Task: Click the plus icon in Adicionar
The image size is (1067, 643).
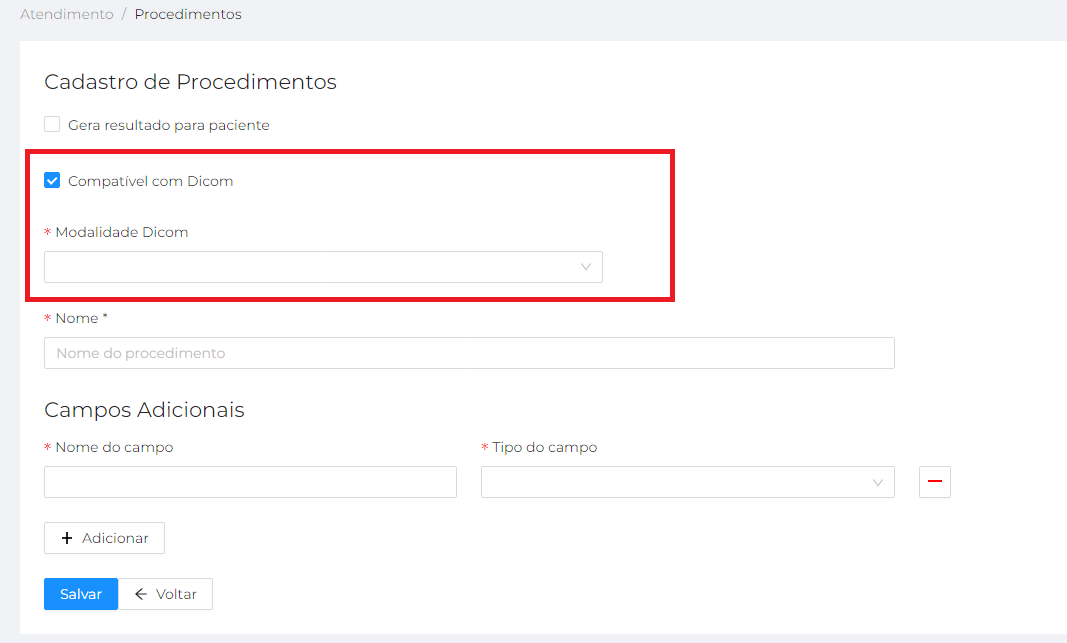Action: click(x=67, y=538)
